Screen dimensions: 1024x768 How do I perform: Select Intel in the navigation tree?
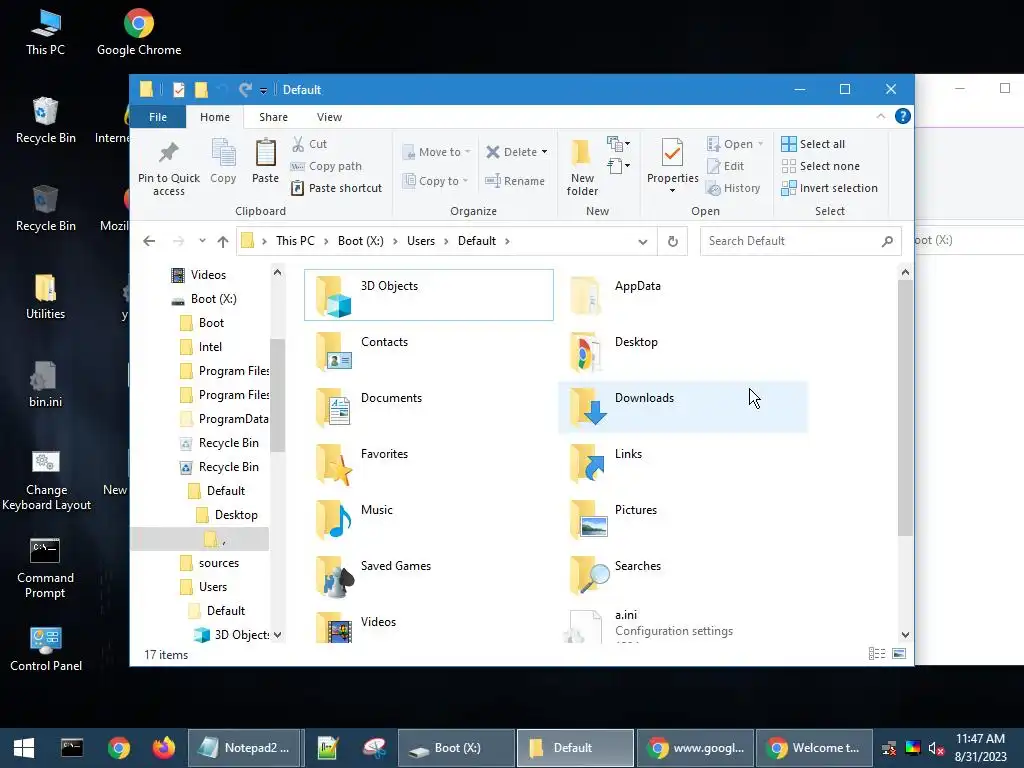[210, 347]
